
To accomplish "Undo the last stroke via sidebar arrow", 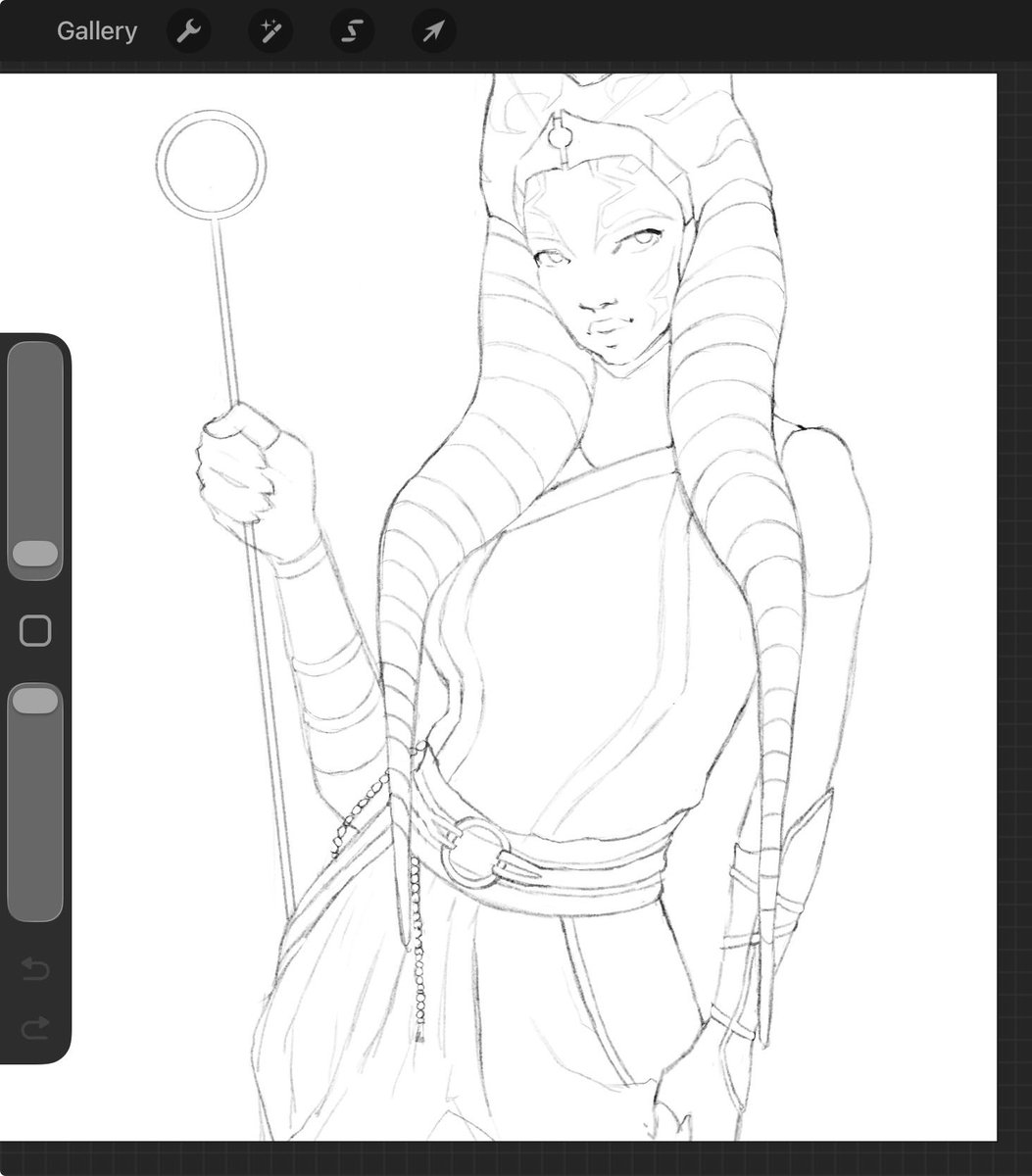I will pyautogui.click(x=35, y=970).
